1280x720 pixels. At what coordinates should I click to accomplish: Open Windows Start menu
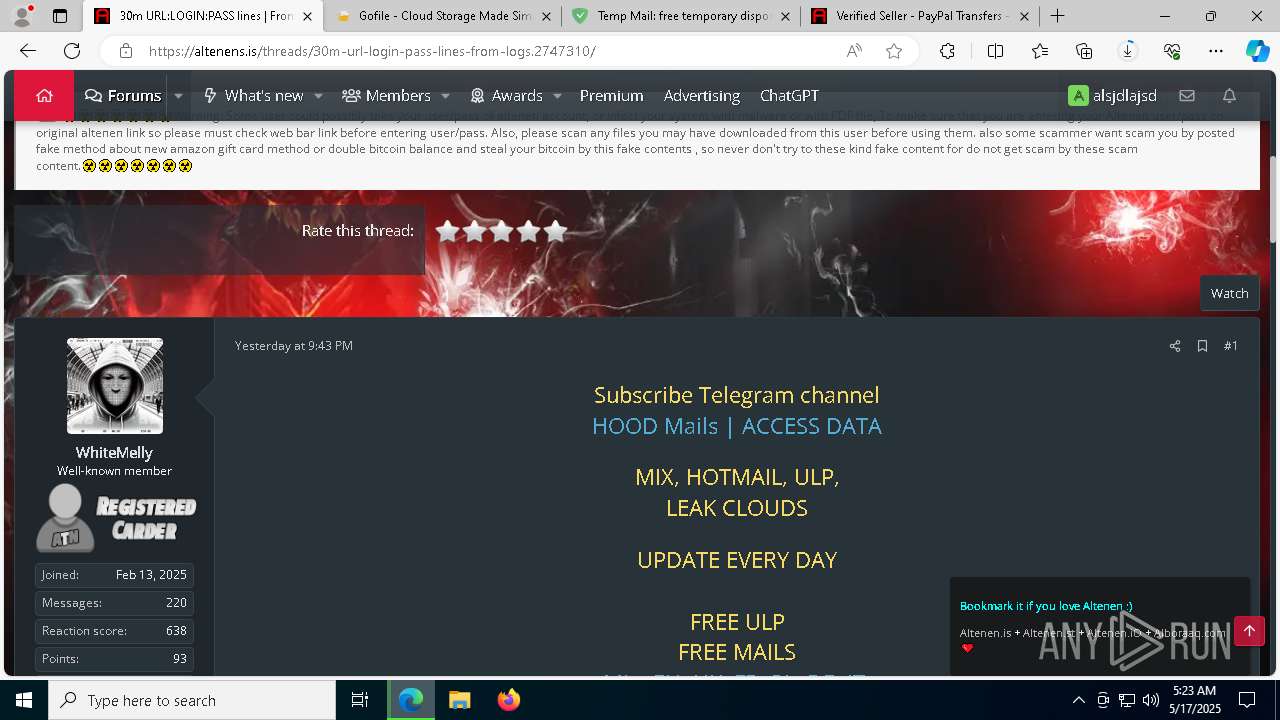(24, 700)
